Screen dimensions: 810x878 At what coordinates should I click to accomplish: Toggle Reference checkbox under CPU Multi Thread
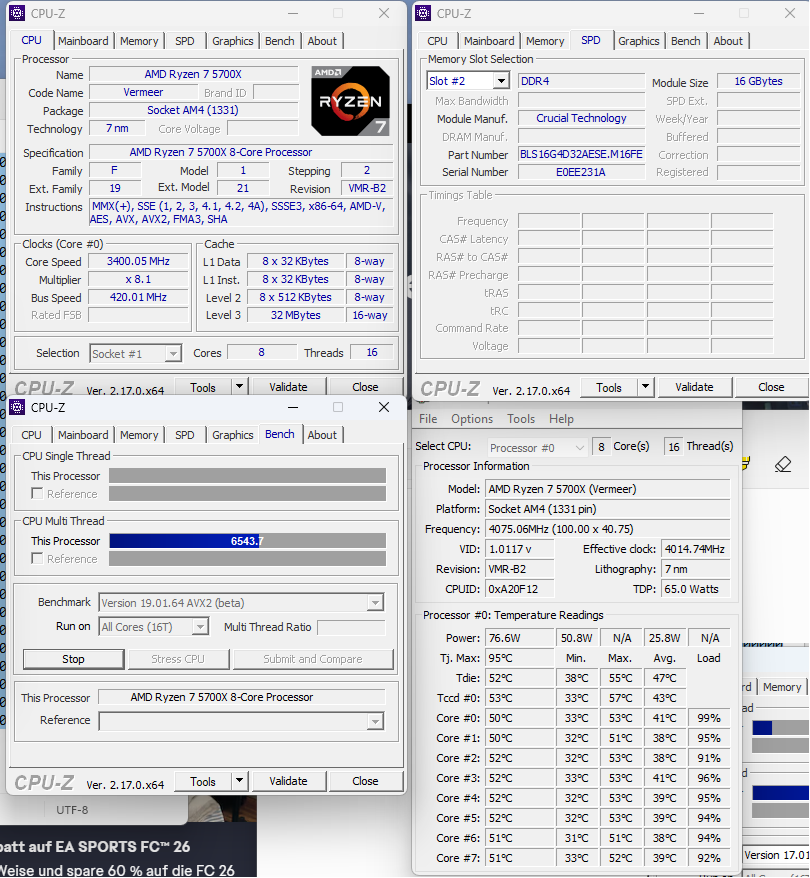pyautogui.click(x=37, y=558)
